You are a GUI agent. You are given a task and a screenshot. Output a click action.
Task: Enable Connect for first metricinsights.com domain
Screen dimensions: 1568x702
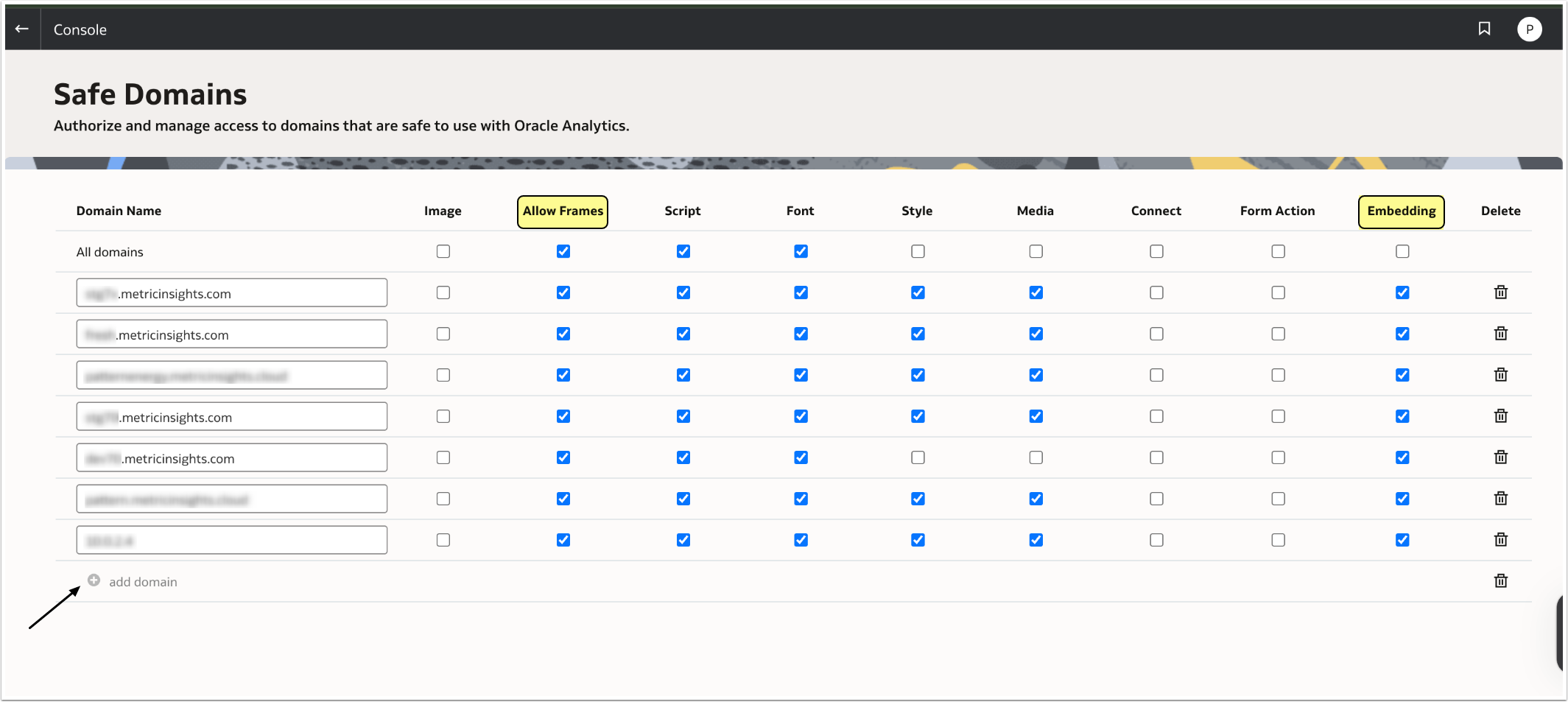1156,292
